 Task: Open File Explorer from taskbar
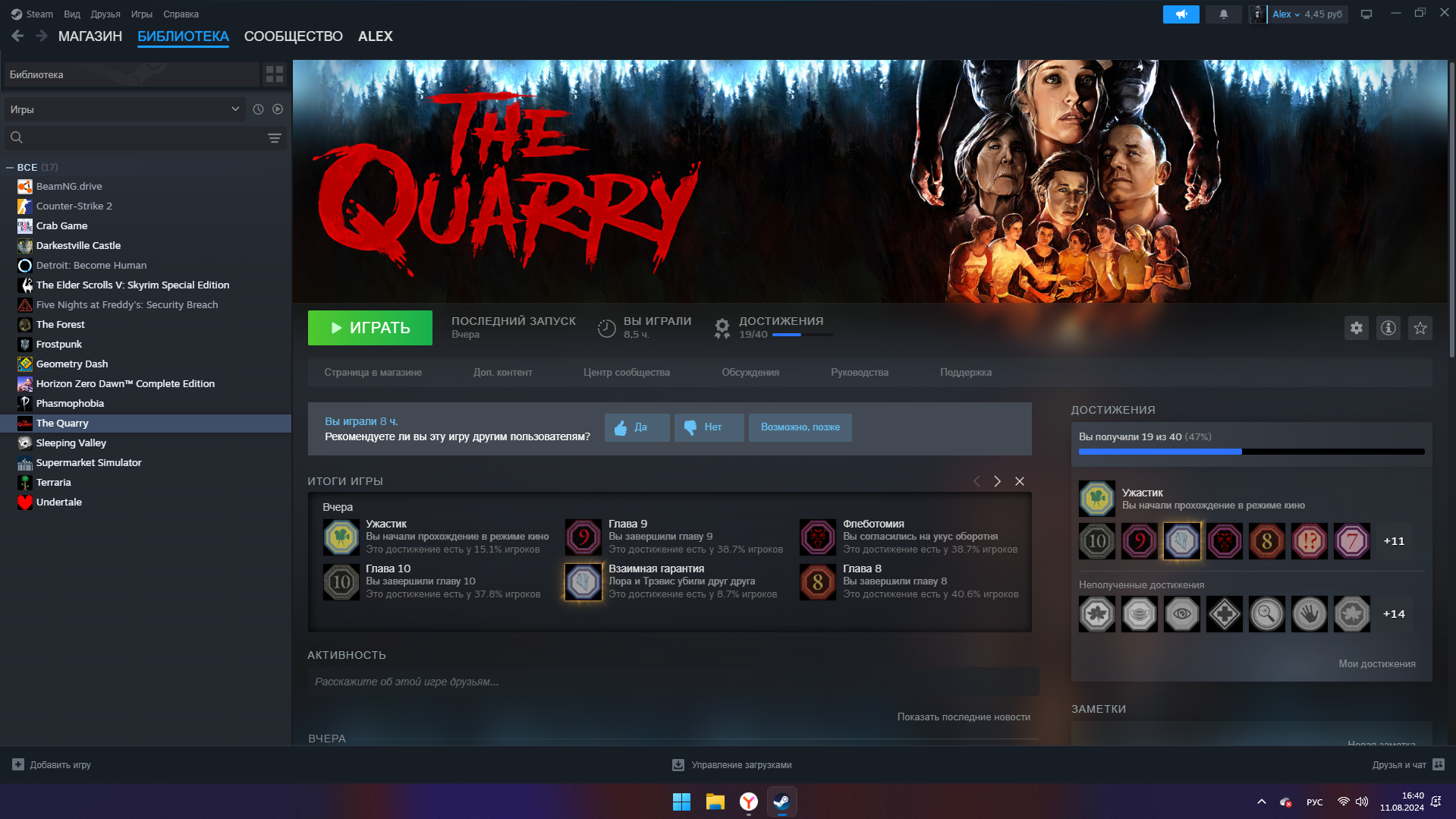[x=715, y=802]
